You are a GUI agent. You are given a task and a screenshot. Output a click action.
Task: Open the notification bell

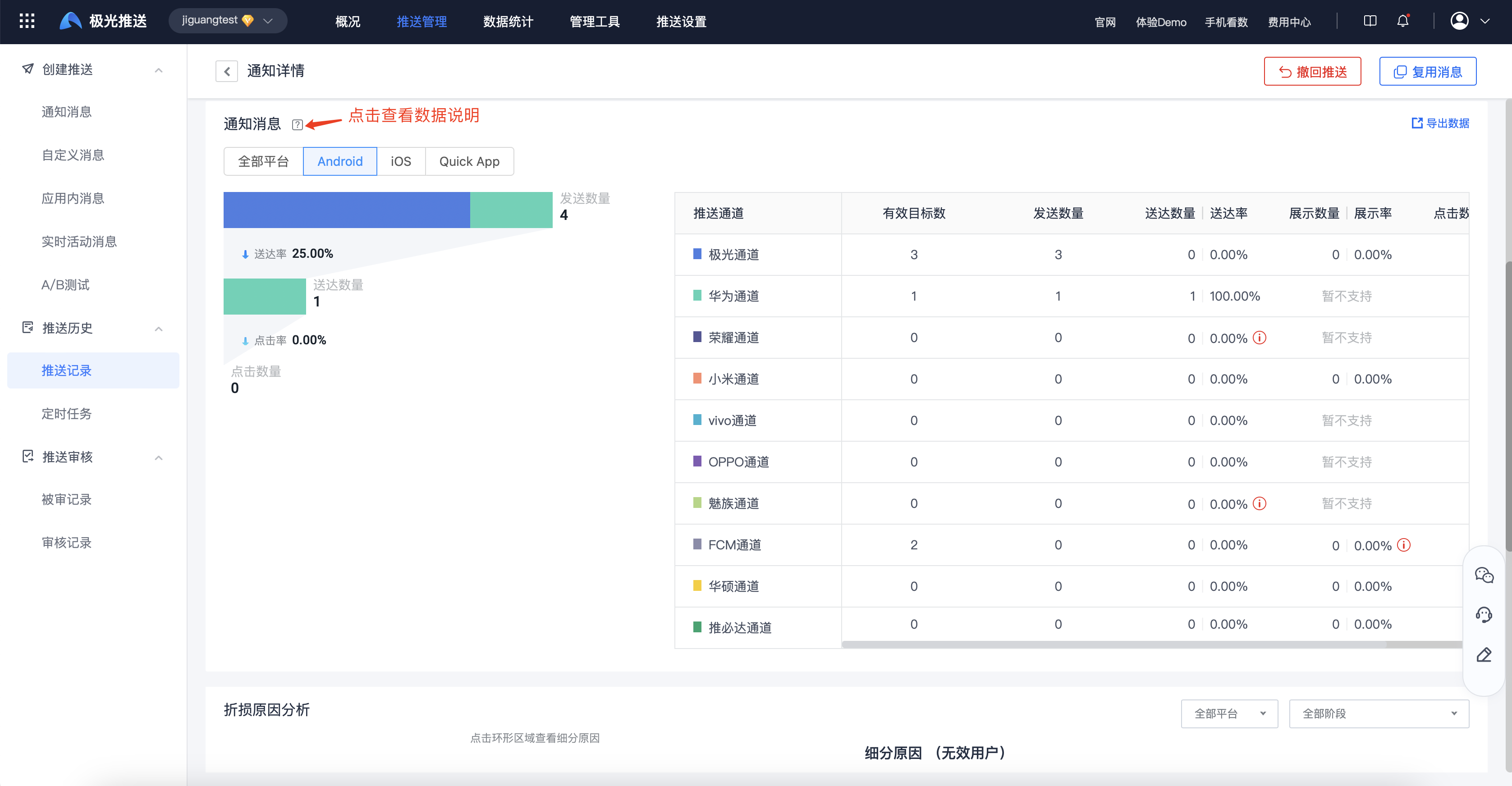1403,21
